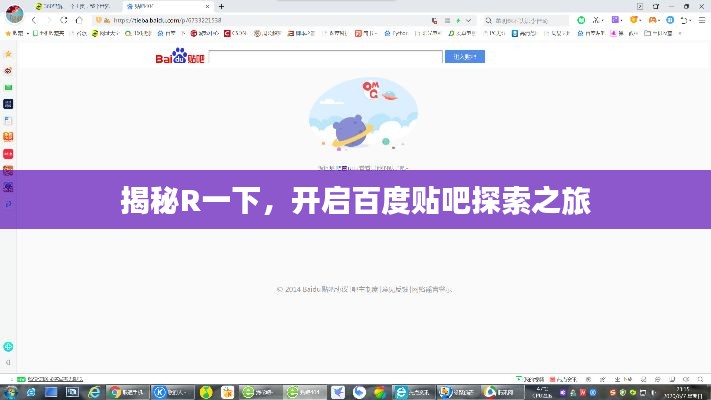This screenshot has width=711, height=400.
Task: Close the active Tieba tab
Action: coord(207,6)
